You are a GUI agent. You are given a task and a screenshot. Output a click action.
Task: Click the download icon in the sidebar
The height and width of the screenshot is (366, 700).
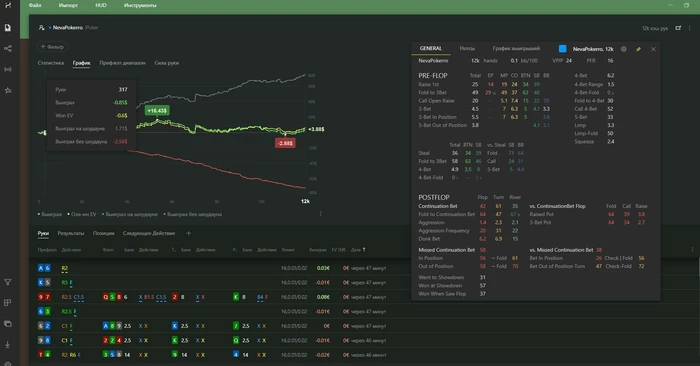pyautogui.click(x=8, y=344)
